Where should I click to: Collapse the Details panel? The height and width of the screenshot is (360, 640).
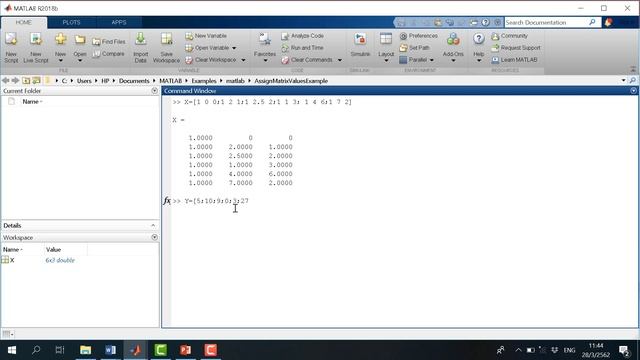(153, 225)
